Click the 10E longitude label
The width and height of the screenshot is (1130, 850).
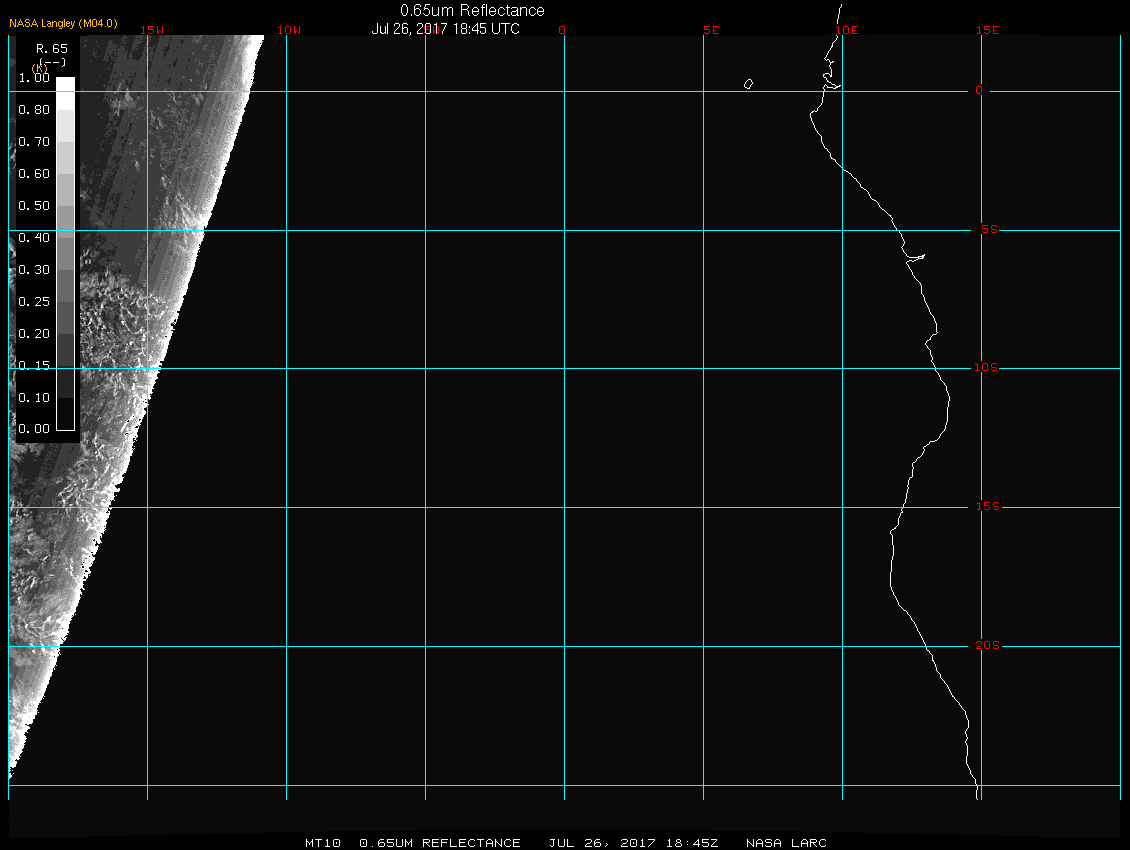[x=846, y=30]
